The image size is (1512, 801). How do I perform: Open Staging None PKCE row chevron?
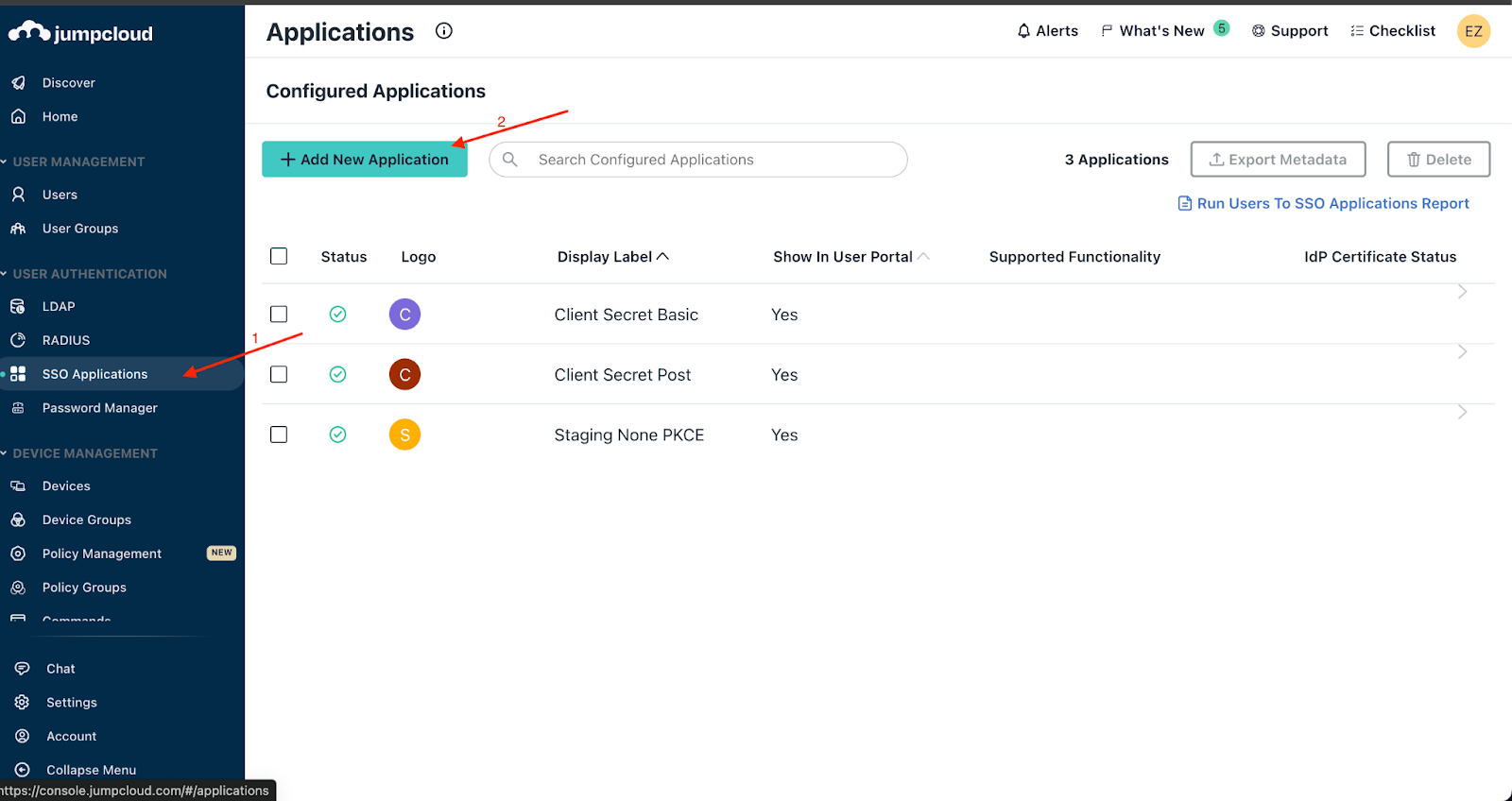1462,413
